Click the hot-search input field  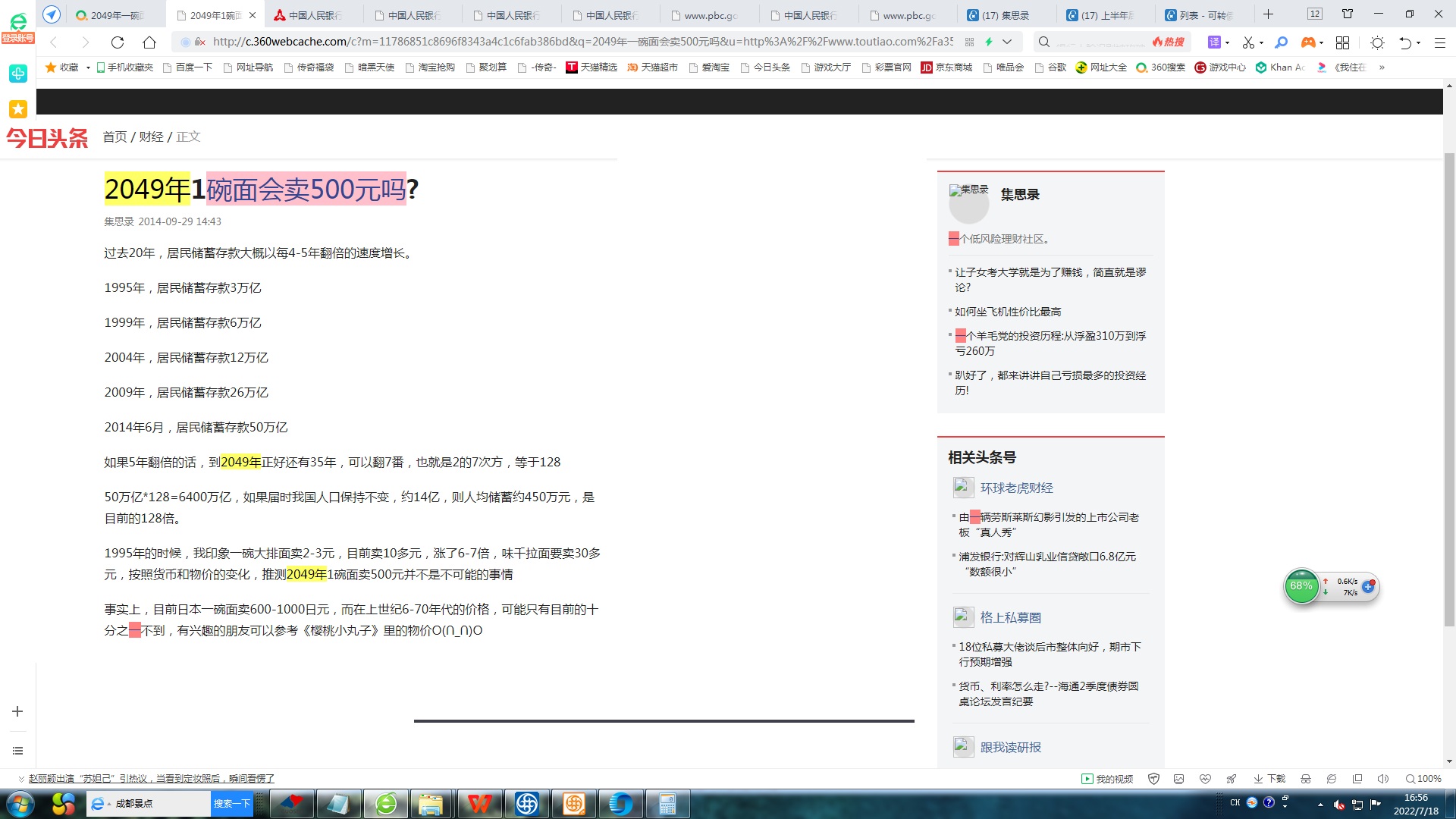(1100, 42)
